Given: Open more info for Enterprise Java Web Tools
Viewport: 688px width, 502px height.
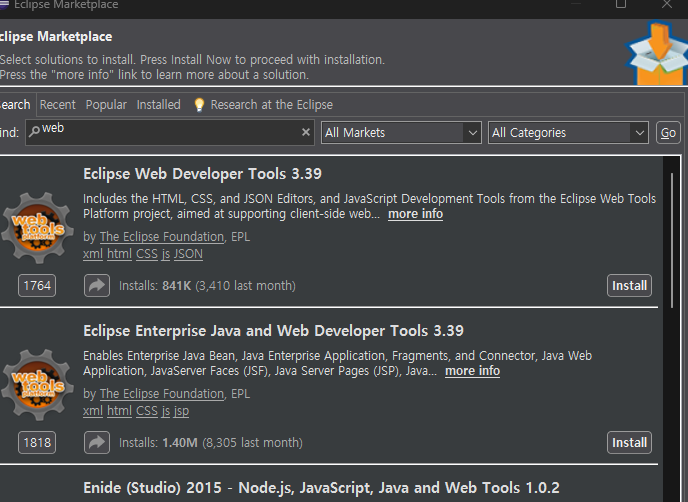Looking at the screenshot, I should pos(472,371).
